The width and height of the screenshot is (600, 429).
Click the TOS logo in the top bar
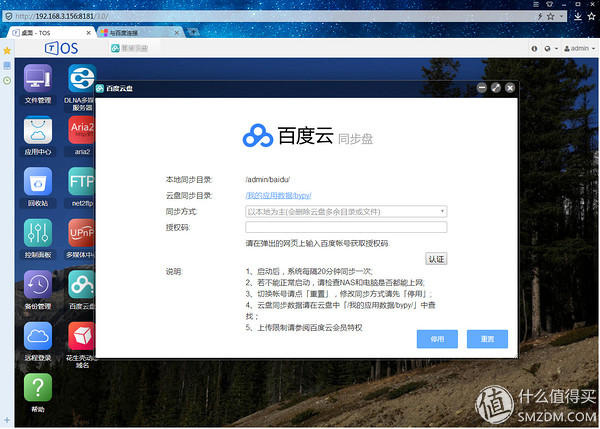pyautogui.click(x=61, y=48)
